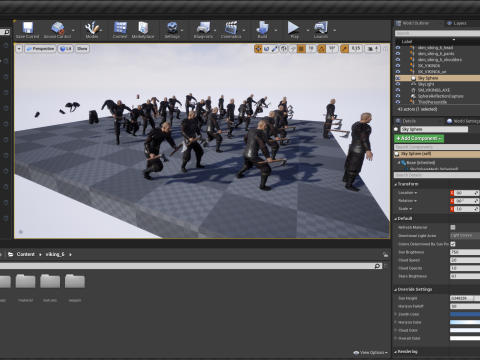Open the Content browser toolbar icon
480x360 pixels.
120,28
